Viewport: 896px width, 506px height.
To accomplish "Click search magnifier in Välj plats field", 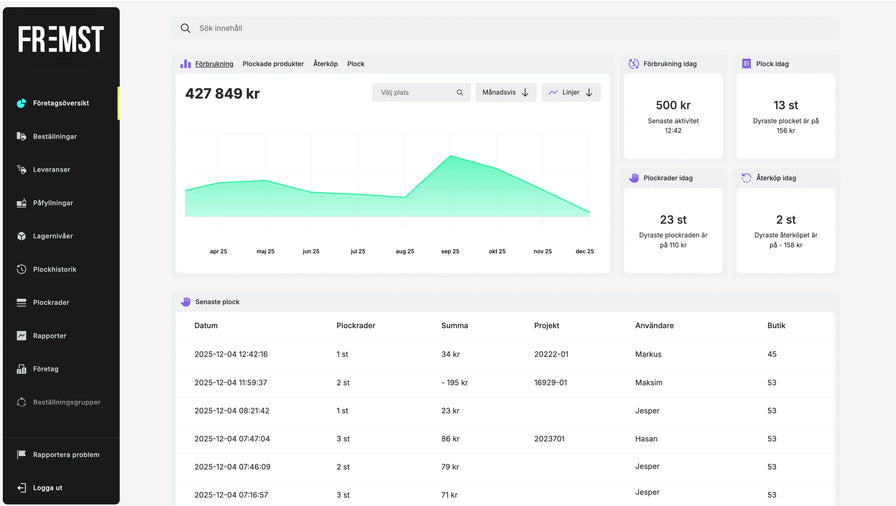I will pyautogui.click(x=460, y=93).
